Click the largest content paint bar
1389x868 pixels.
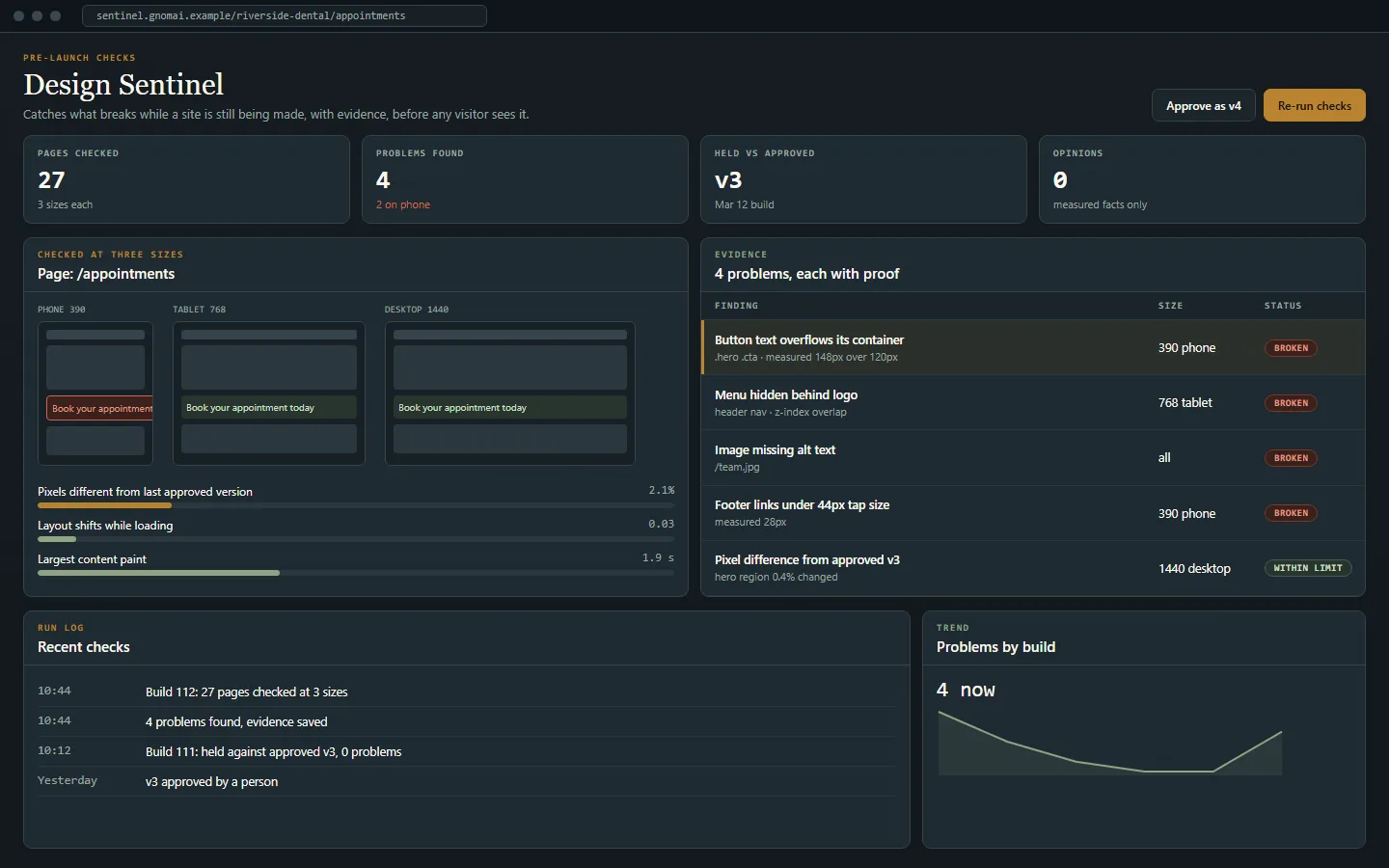[356, 573]
